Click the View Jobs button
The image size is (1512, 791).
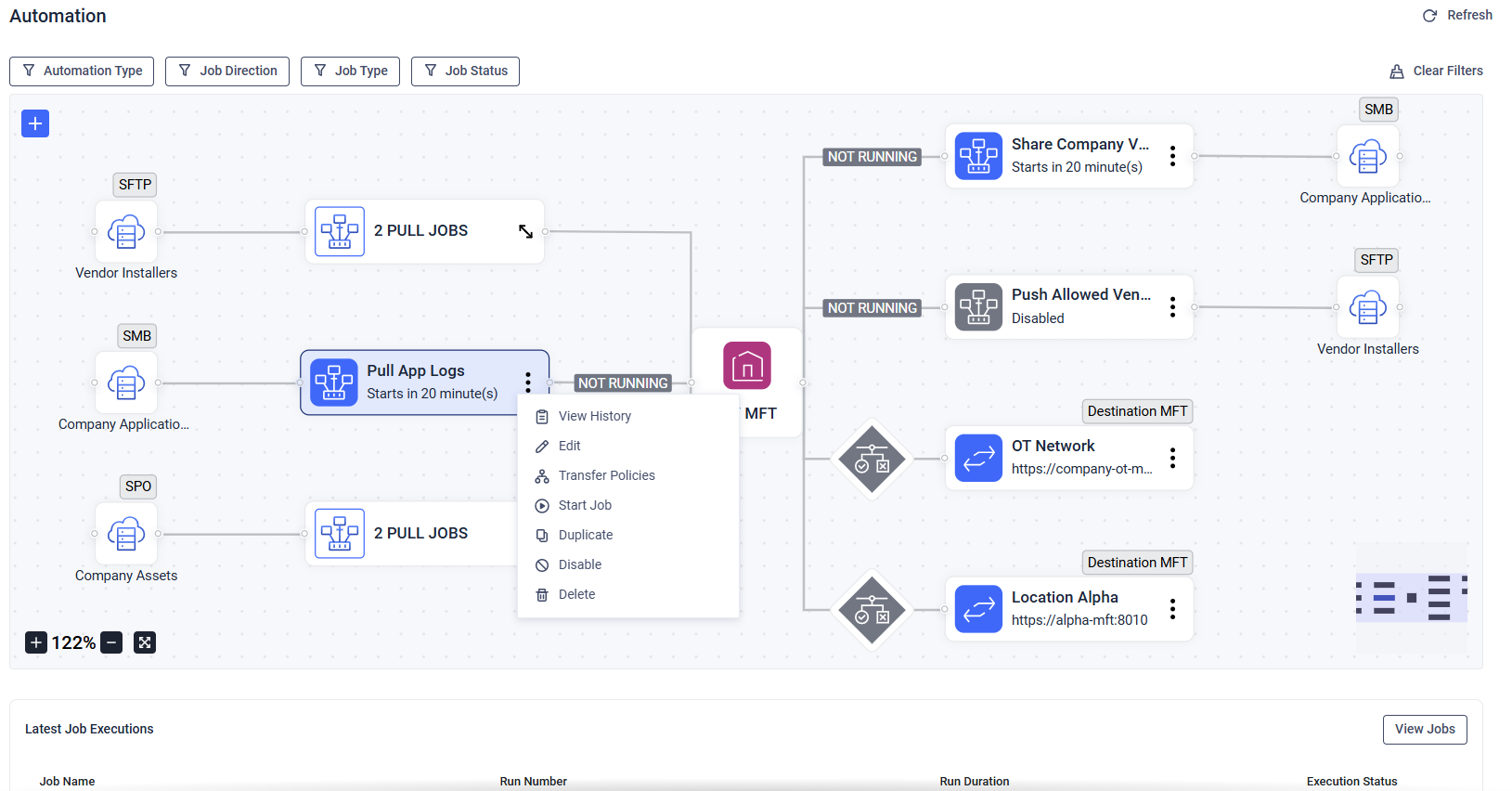pos(1424,730)
